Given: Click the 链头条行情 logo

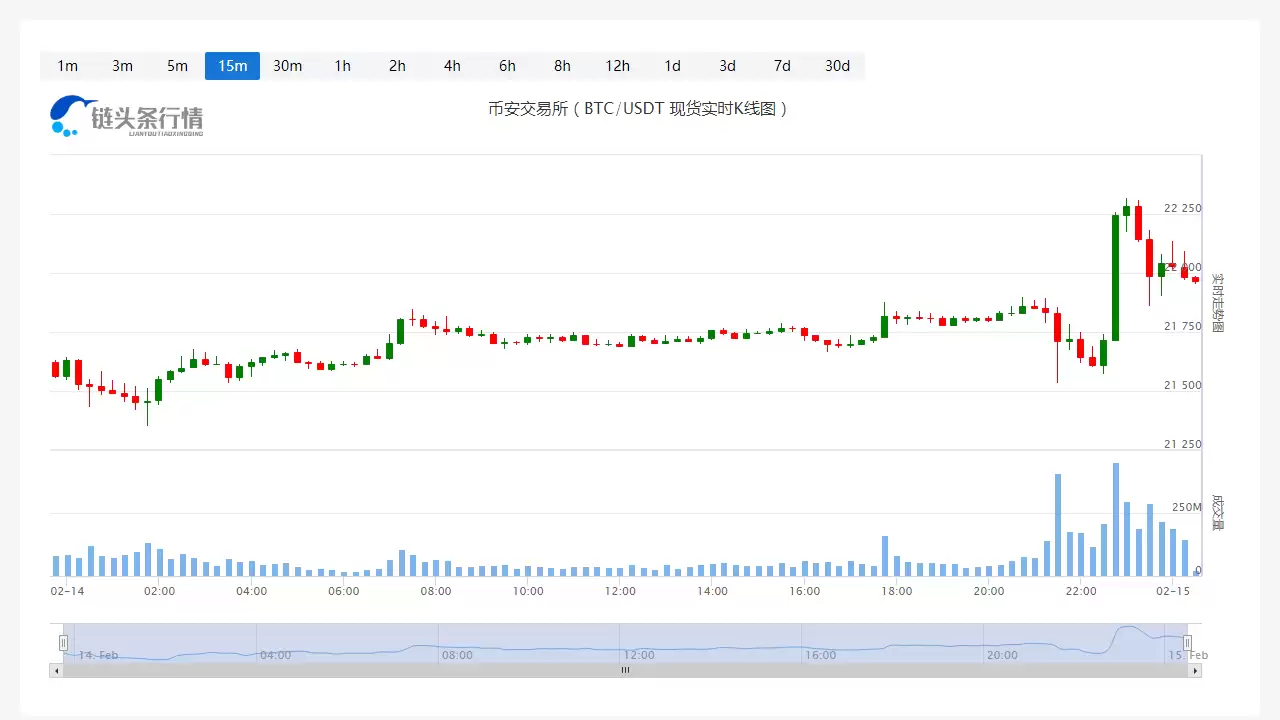Looking at the screenshot, I should click(126, 116).
